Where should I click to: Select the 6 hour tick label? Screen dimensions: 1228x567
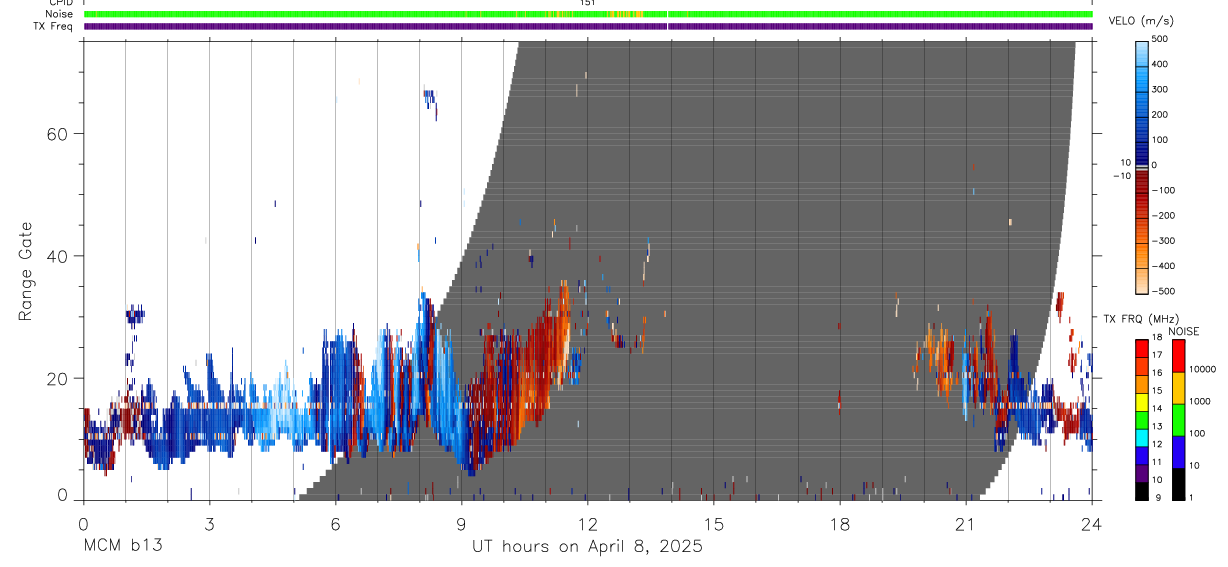click(336, 523)
